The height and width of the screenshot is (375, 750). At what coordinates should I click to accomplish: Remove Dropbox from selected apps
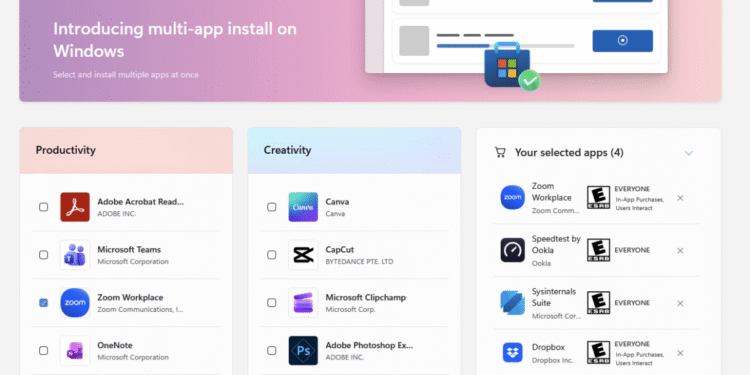click(680, 353)
